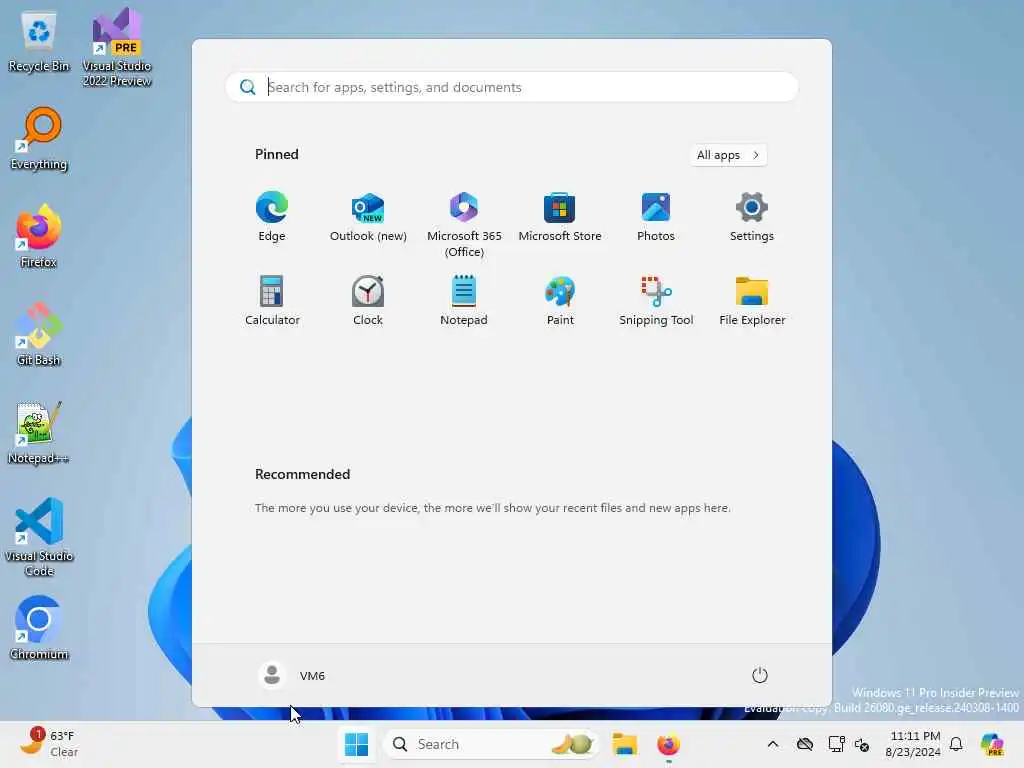Open Settings gear in pinned apps
1024x768 pixels.
[x=752, y=217]
